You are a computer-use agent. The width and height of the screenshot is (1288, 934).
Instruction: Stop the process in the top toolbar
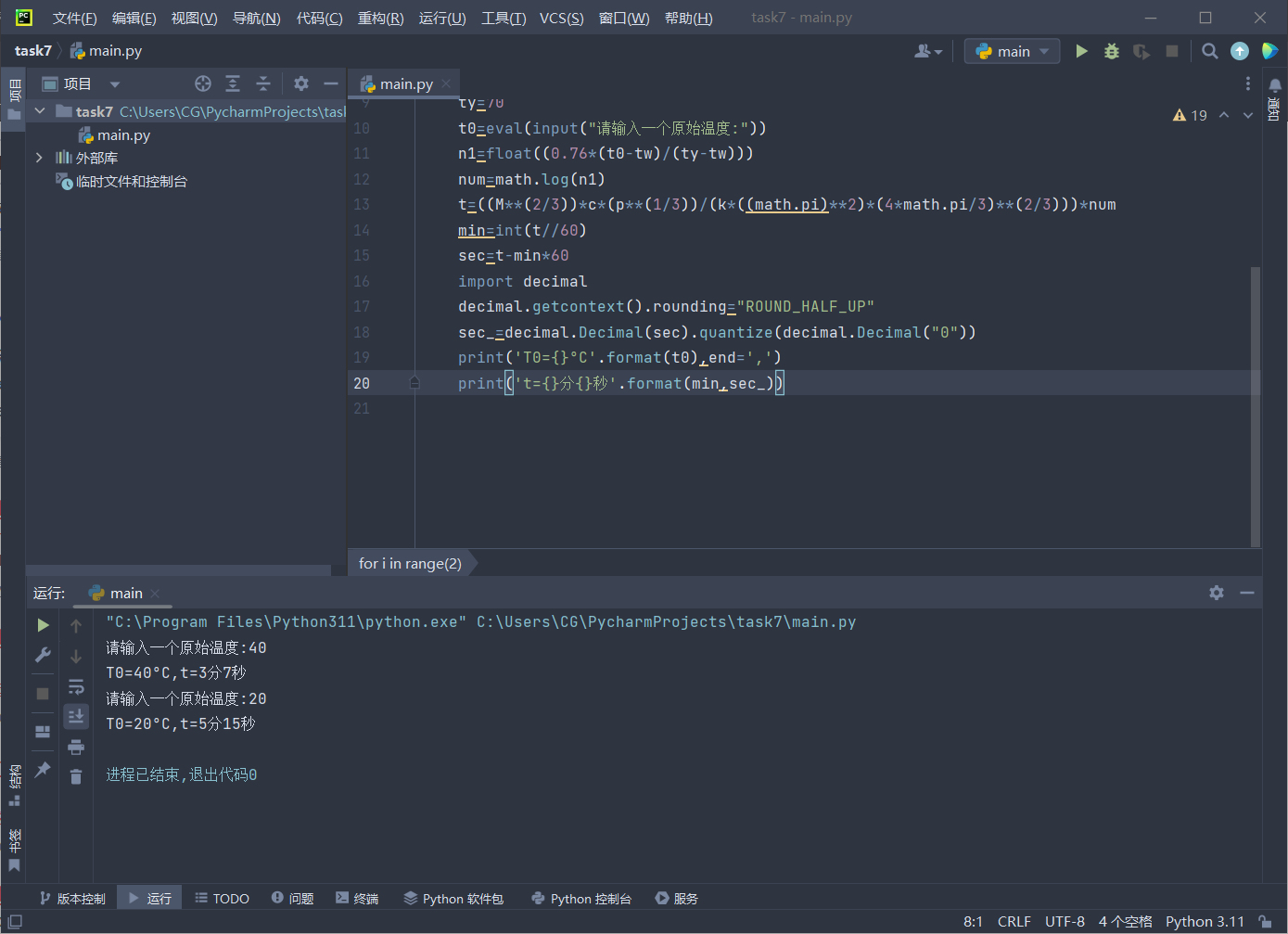pos(1172,51)
